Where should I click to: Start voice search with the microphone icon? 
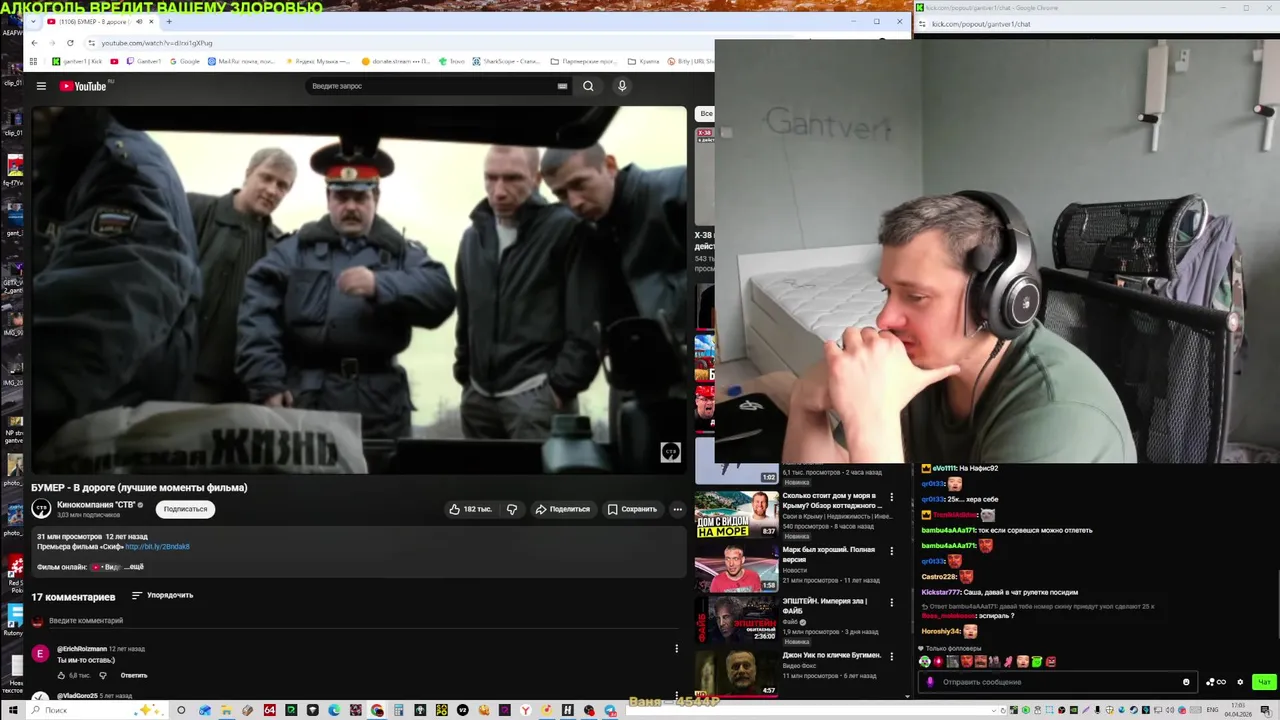(x=622, y=86)
